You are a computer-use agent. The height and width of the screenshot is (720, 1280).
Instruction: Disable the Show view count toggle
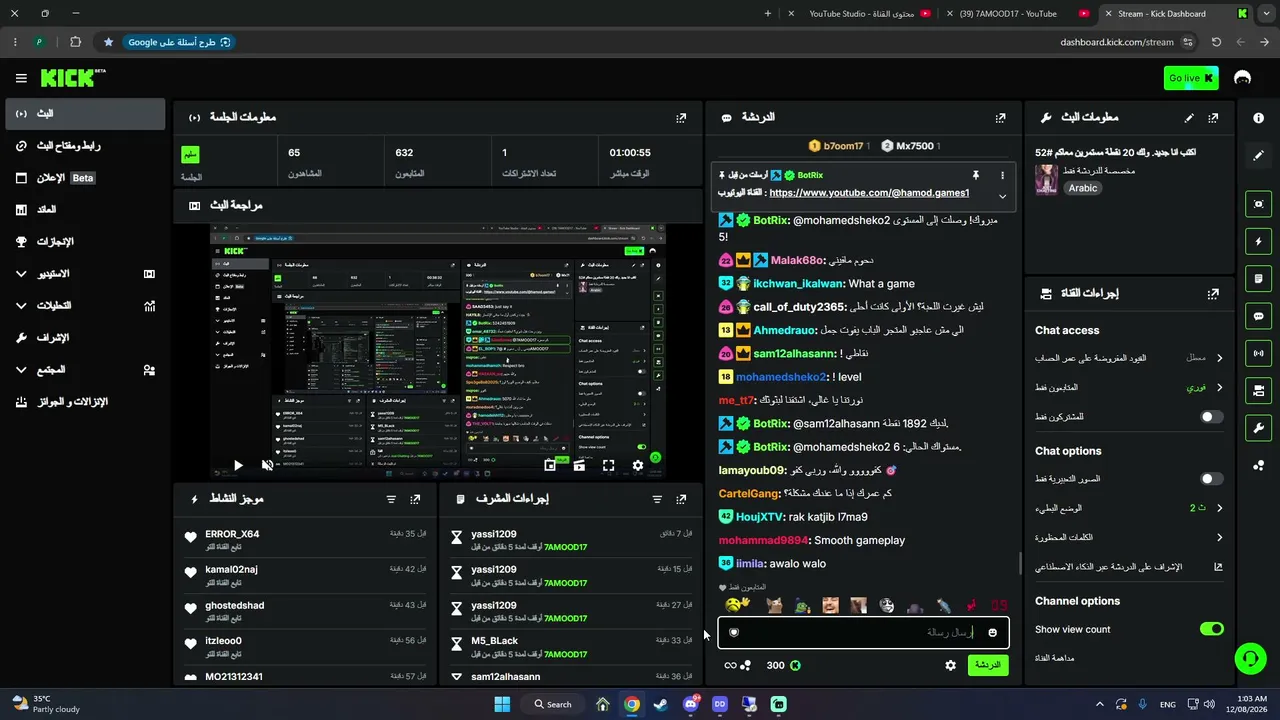[1211, 629]
